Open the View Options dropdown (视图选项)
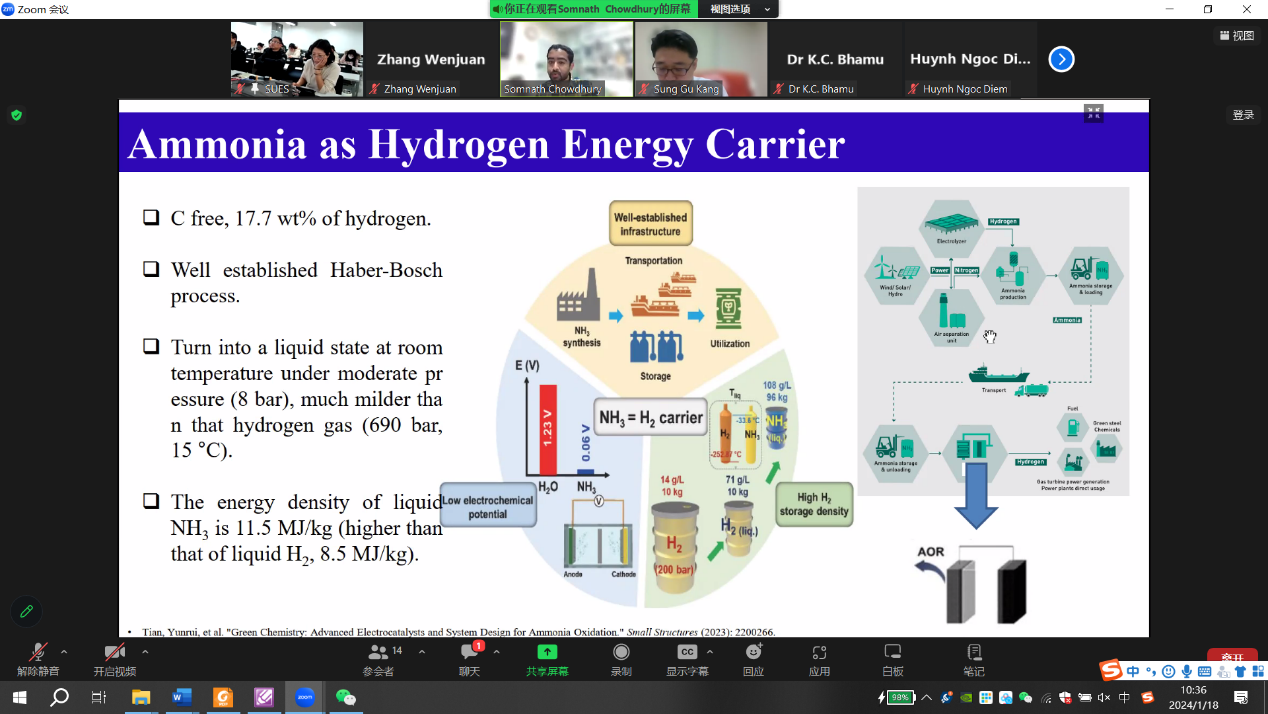1268x714 pixels. 739,9
